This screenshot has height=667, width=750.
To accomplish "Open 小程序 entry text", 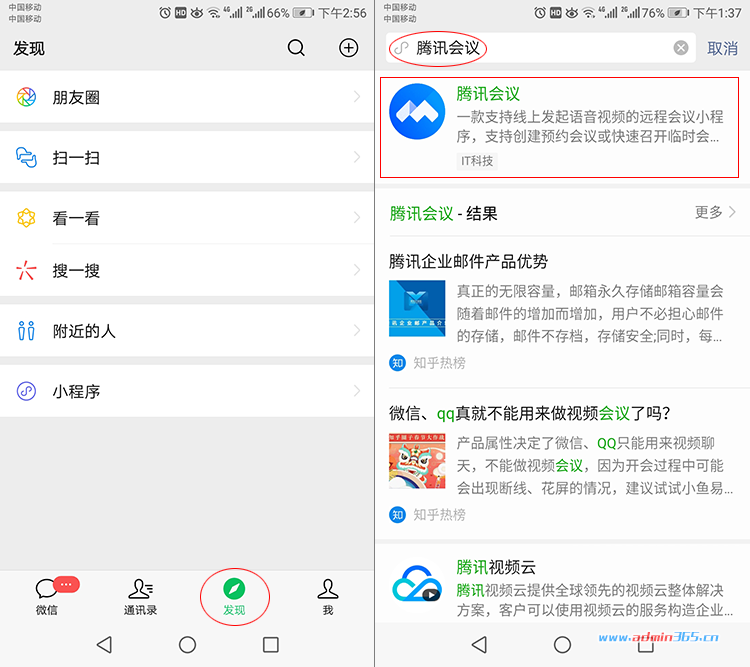I will point(76,391).
